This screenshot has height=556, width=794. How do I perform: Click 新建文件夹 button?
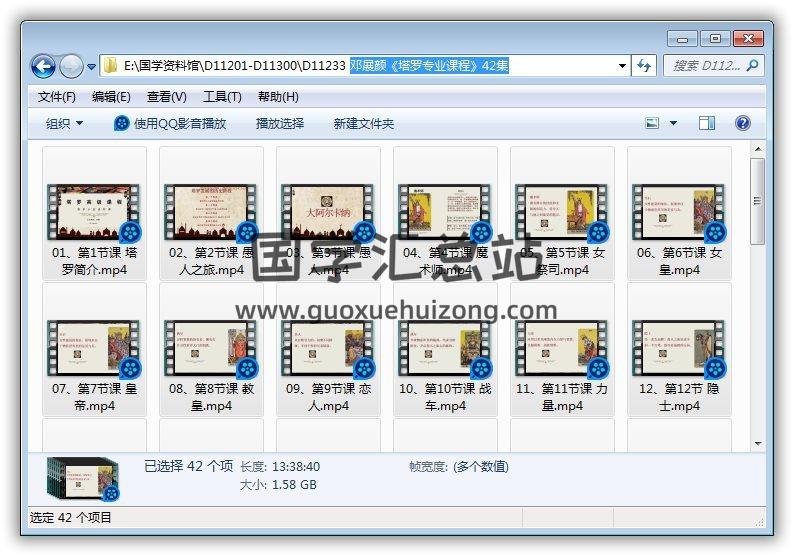pos(364,124)
